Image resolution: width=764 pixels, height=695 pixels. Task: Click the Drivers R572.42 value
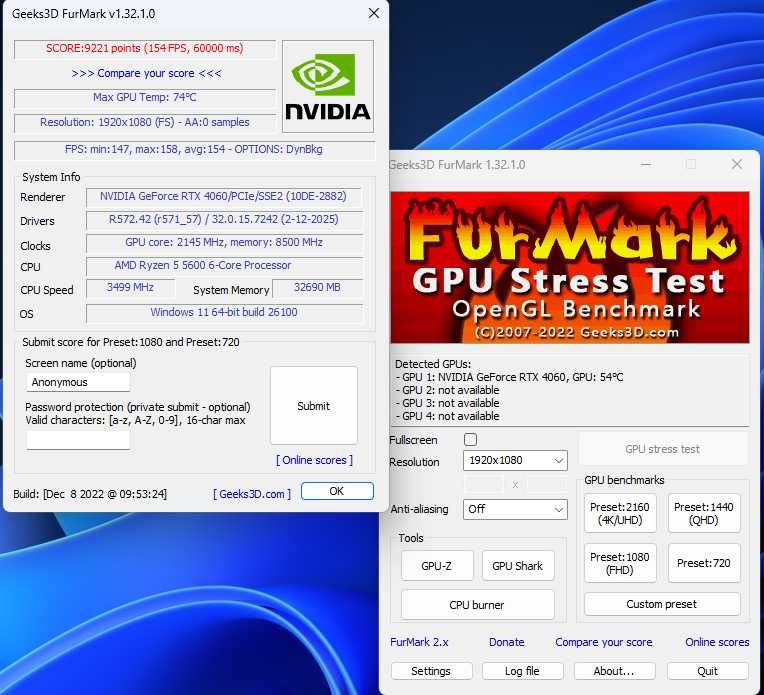click(224, 219)
